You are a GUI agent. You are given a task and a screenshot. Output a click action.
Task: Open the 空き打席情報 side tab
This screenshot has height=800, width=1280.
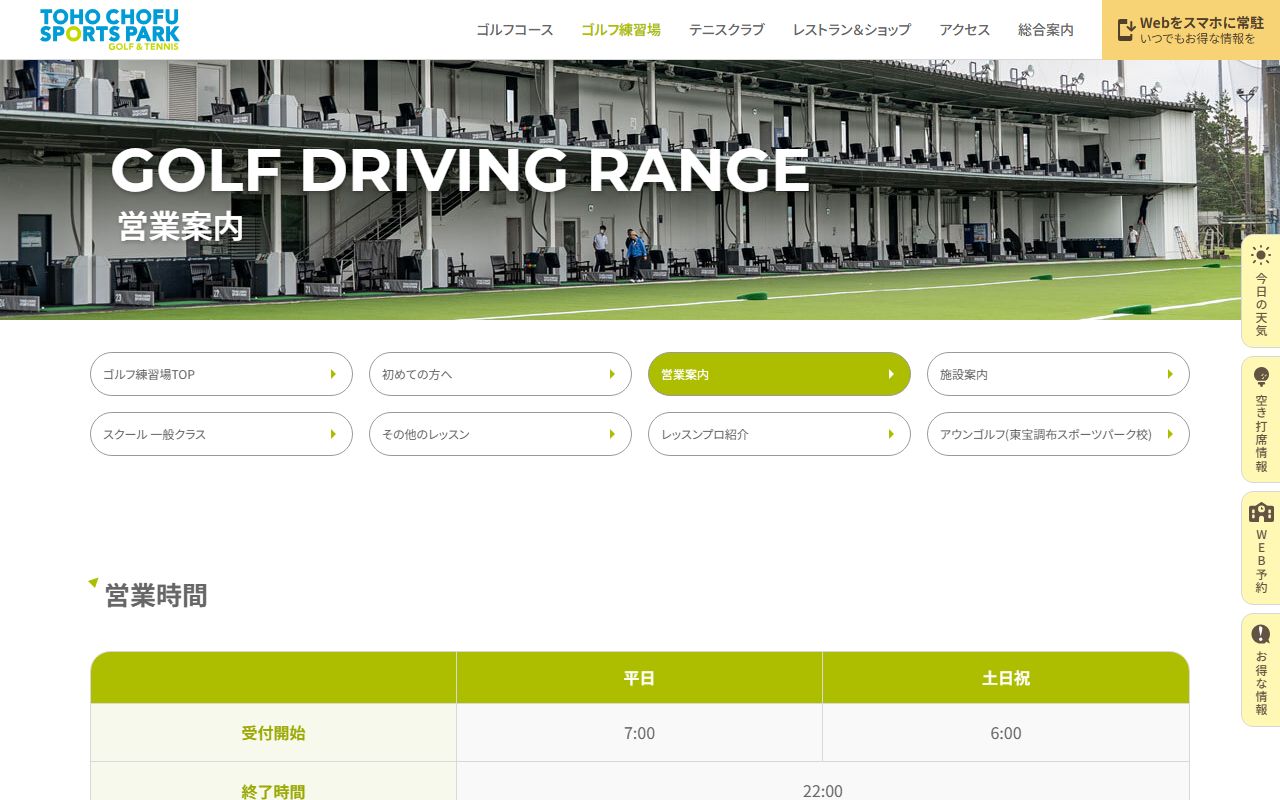coord(1261,420)
